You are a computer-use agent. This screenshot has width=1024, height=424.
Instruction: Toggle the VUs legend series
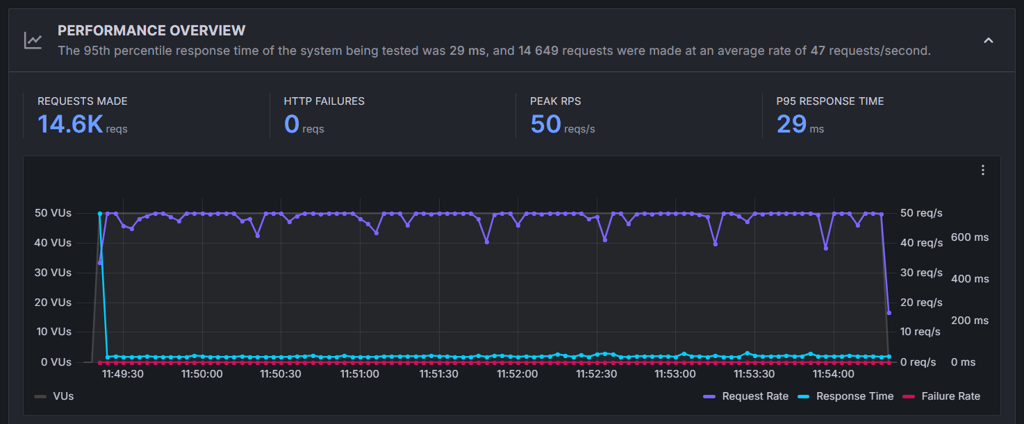coord(54,396)
